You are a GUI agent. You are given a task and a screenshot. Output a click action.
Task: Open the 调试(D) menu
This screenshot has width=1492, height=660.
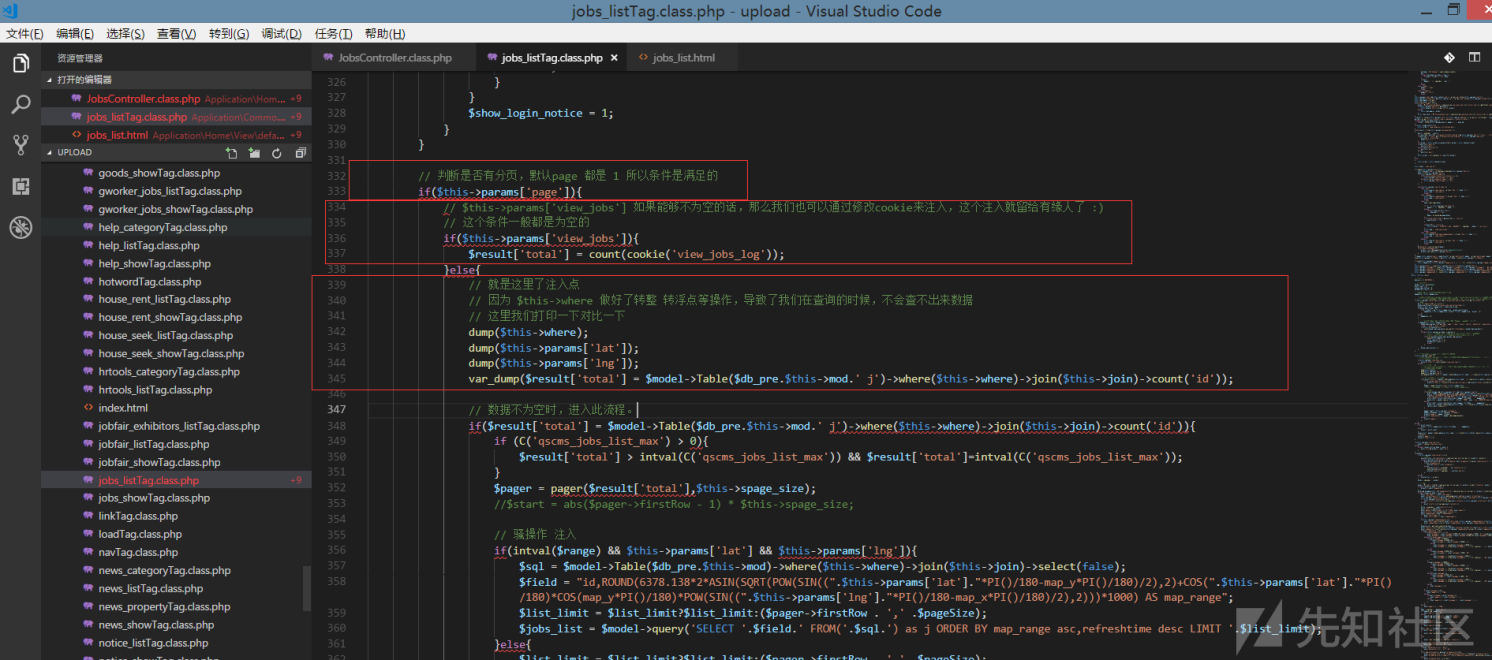coord(281,34)
